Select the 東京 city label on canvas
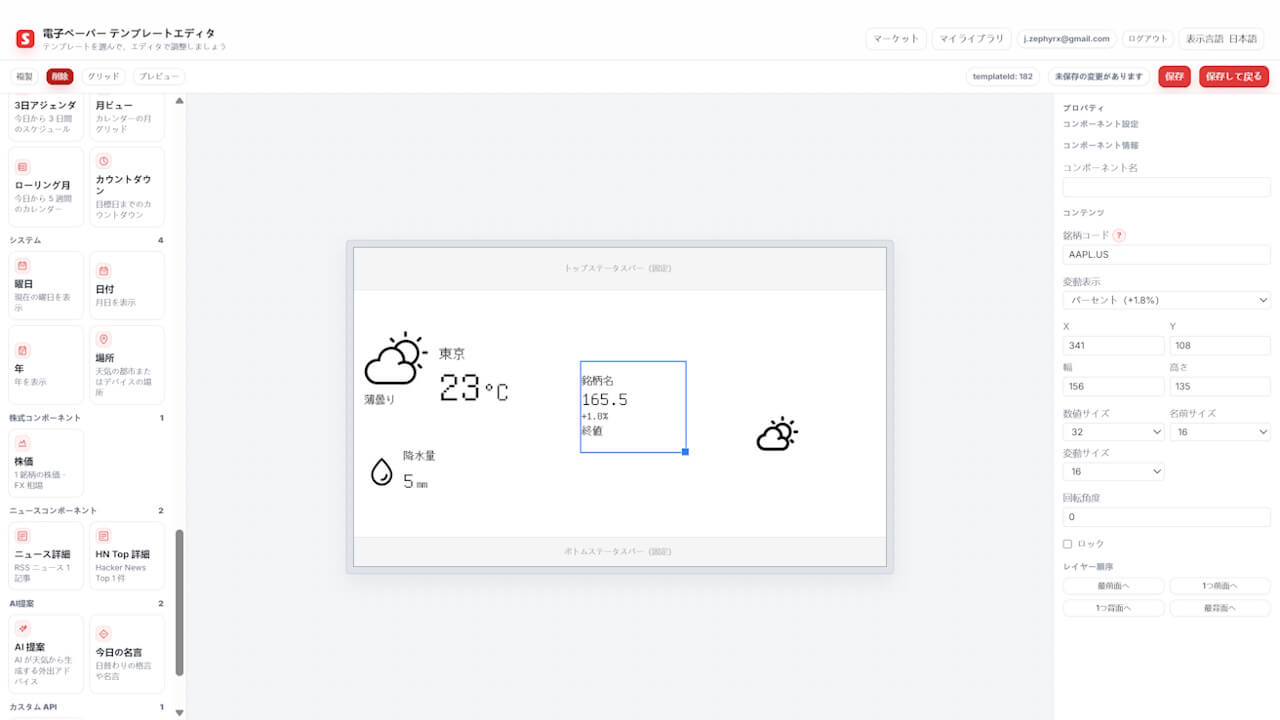1280x720 pixels. (452, 354)
